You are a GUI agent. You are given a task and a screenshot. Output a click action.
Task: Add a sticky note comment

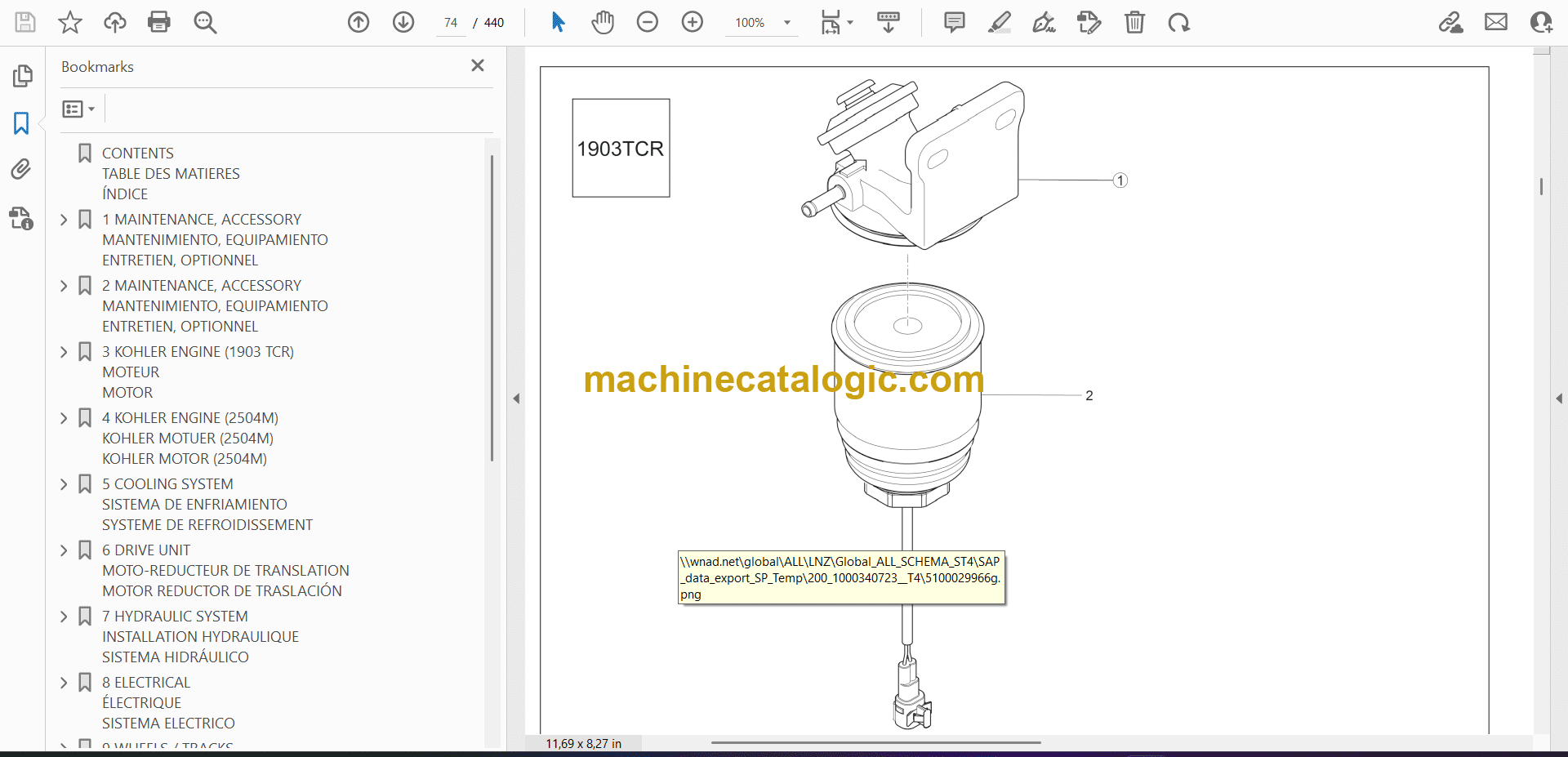click(x=954, y=22)
